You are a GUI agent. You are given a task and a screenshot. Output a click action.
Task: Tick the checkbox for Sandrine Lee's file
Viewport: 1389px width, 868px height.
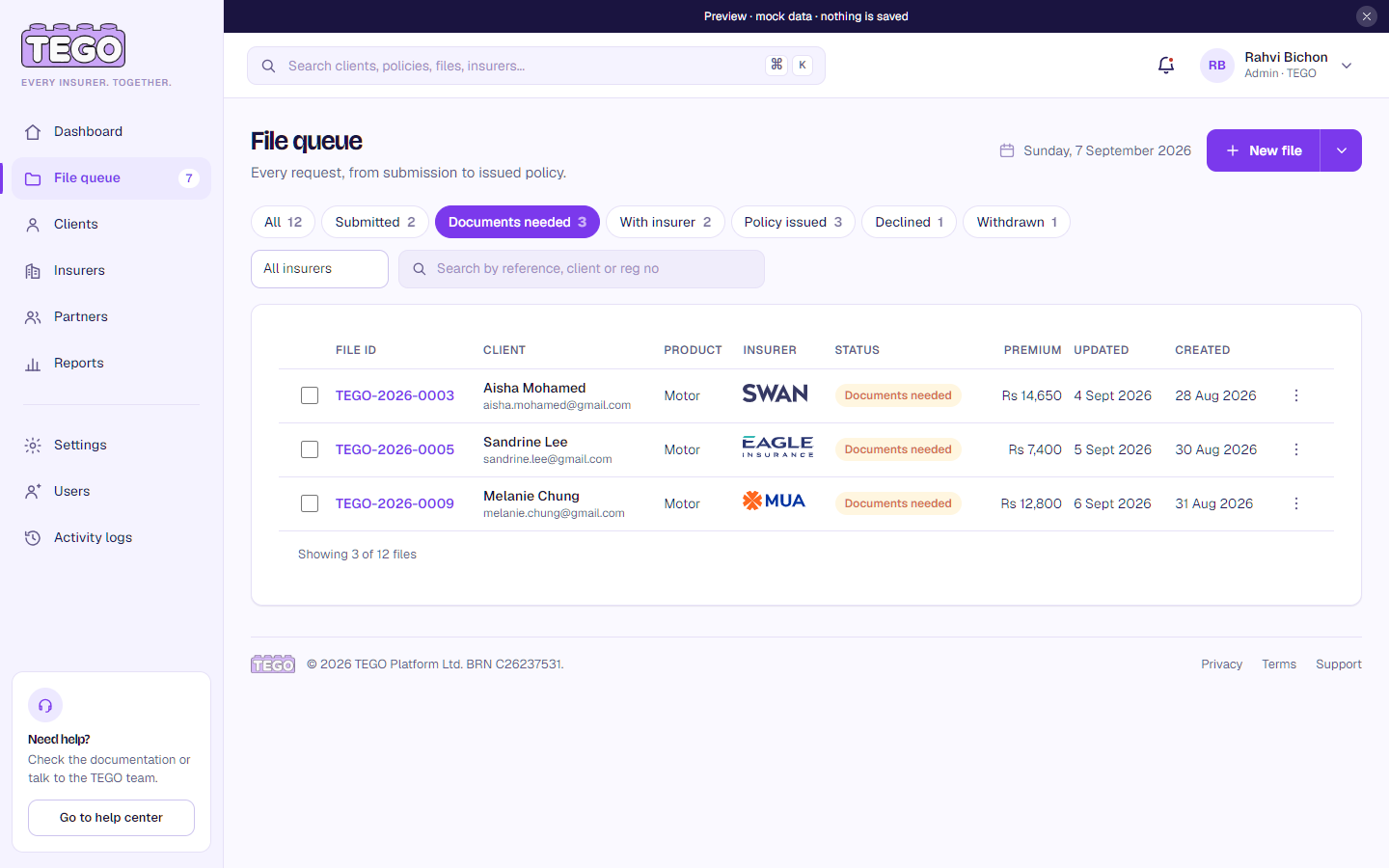310,449
